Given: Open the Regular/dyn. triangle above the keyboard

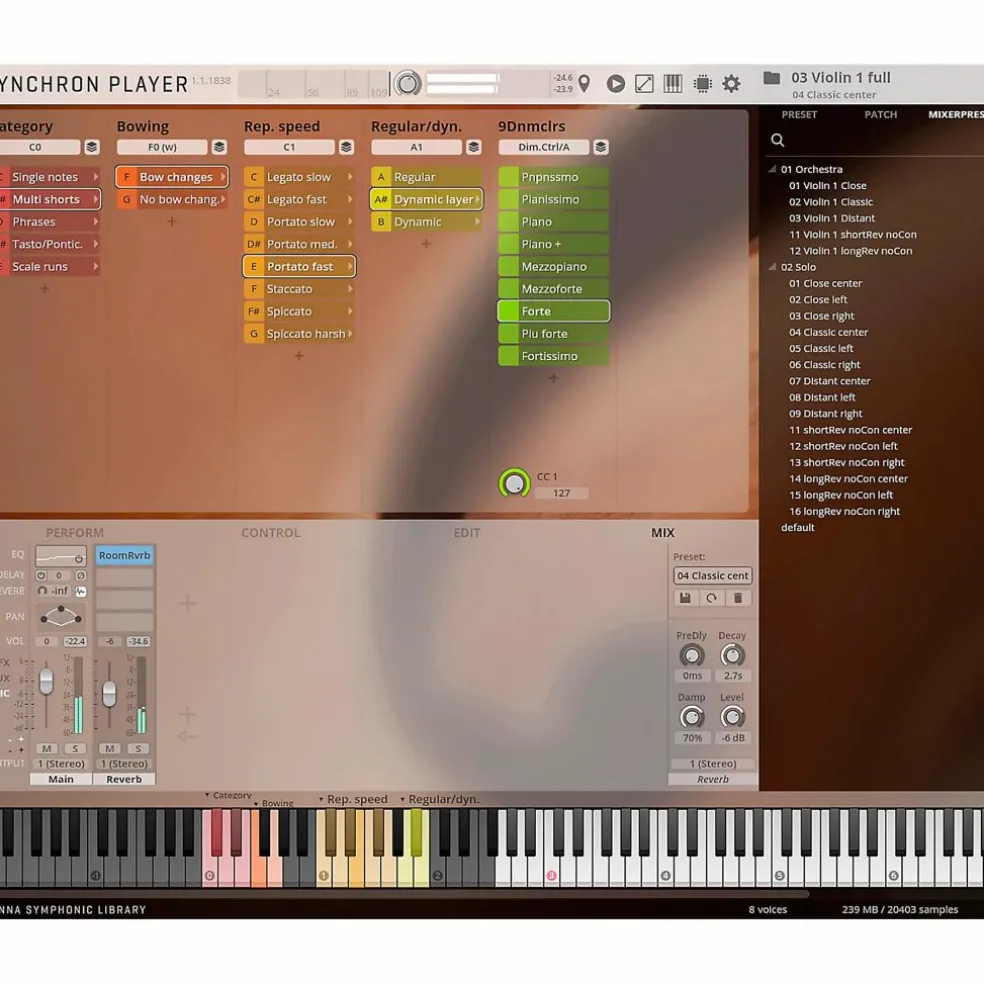Looking at the screenshot, I should [402, 800].
